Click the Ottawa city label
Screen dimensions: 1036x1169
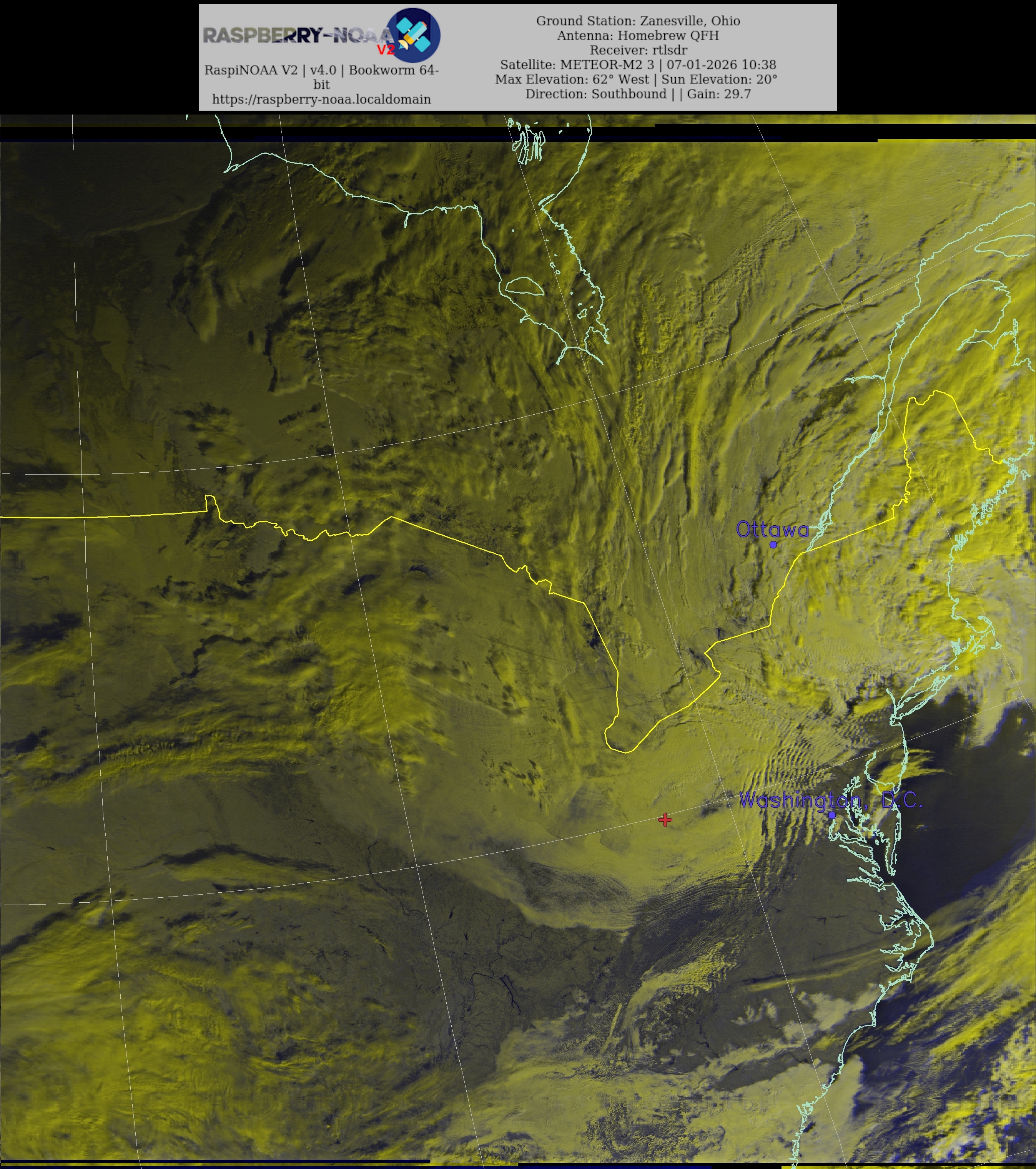click(x=772, y=530)
